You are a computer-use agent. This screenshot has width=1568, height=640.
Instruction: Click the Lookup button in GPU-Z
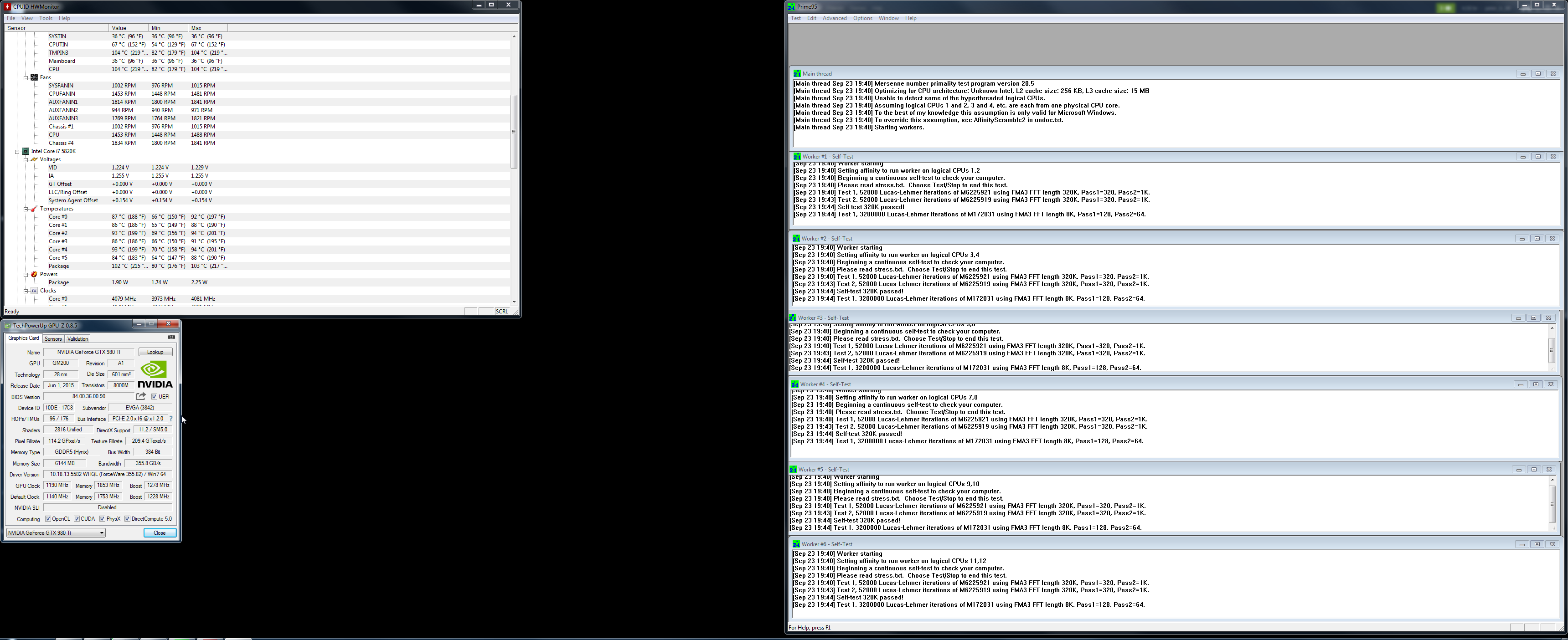[x=155, y=352]
